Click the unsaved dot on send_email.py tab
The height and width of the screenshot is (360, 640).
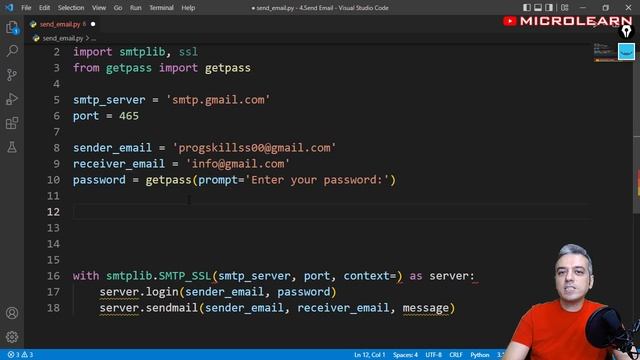[93, 24]
